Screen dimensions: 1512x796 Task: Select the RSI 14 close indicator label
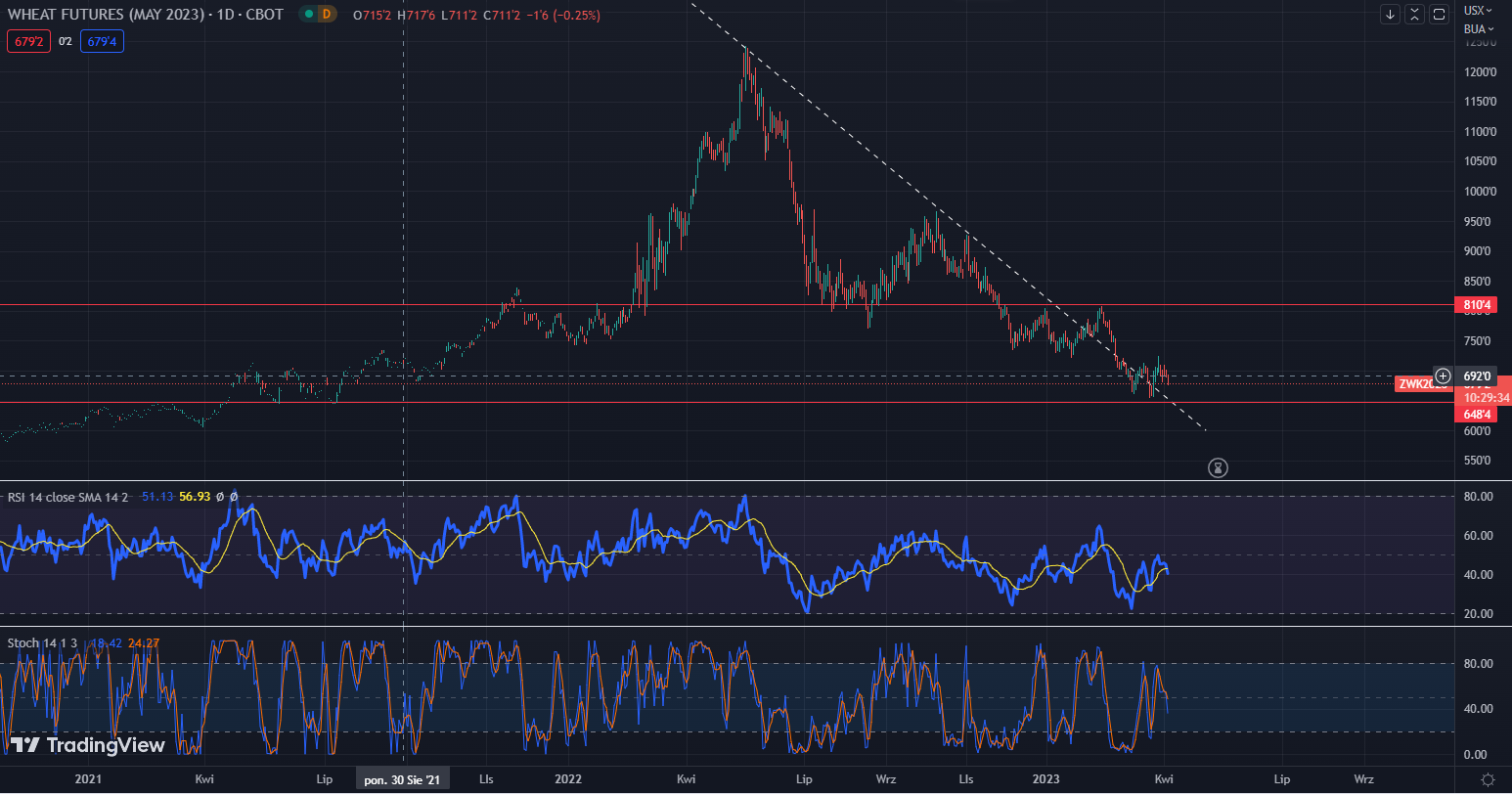click(67, 497)
